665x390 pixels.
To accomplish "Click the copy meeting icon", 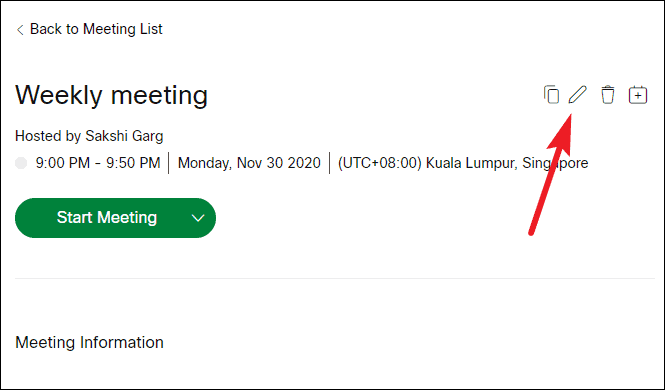I will (551, 95).
